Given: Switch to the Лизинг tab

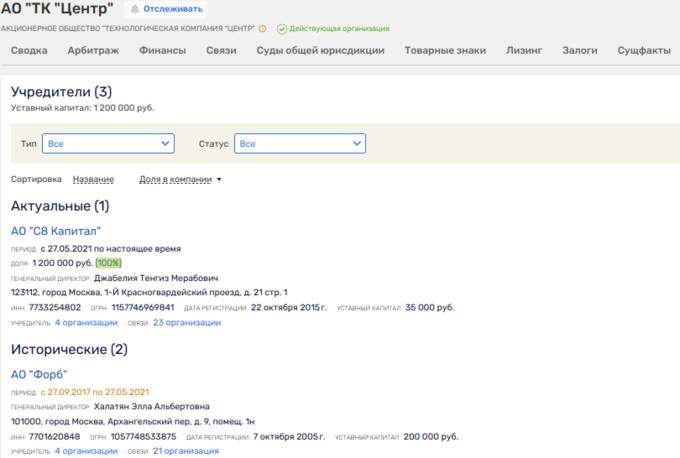Looking at the screenshot, I should (524, 50).
